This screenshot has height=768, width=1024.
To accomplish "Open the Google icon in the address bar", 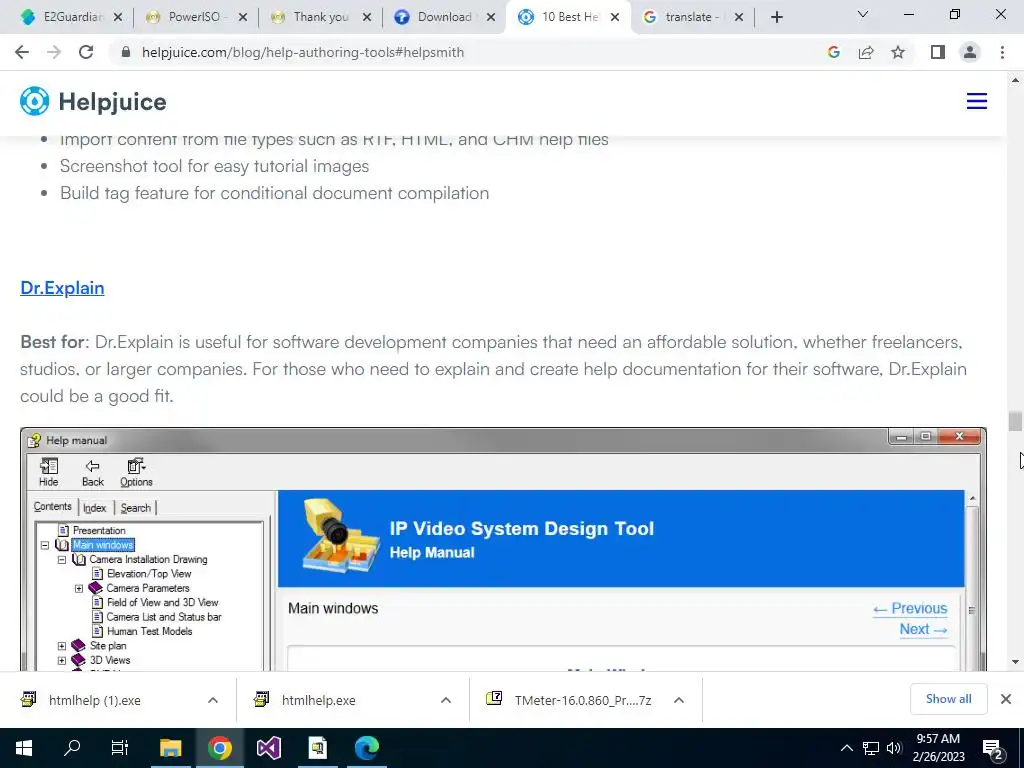I will (x=833, y=52).
